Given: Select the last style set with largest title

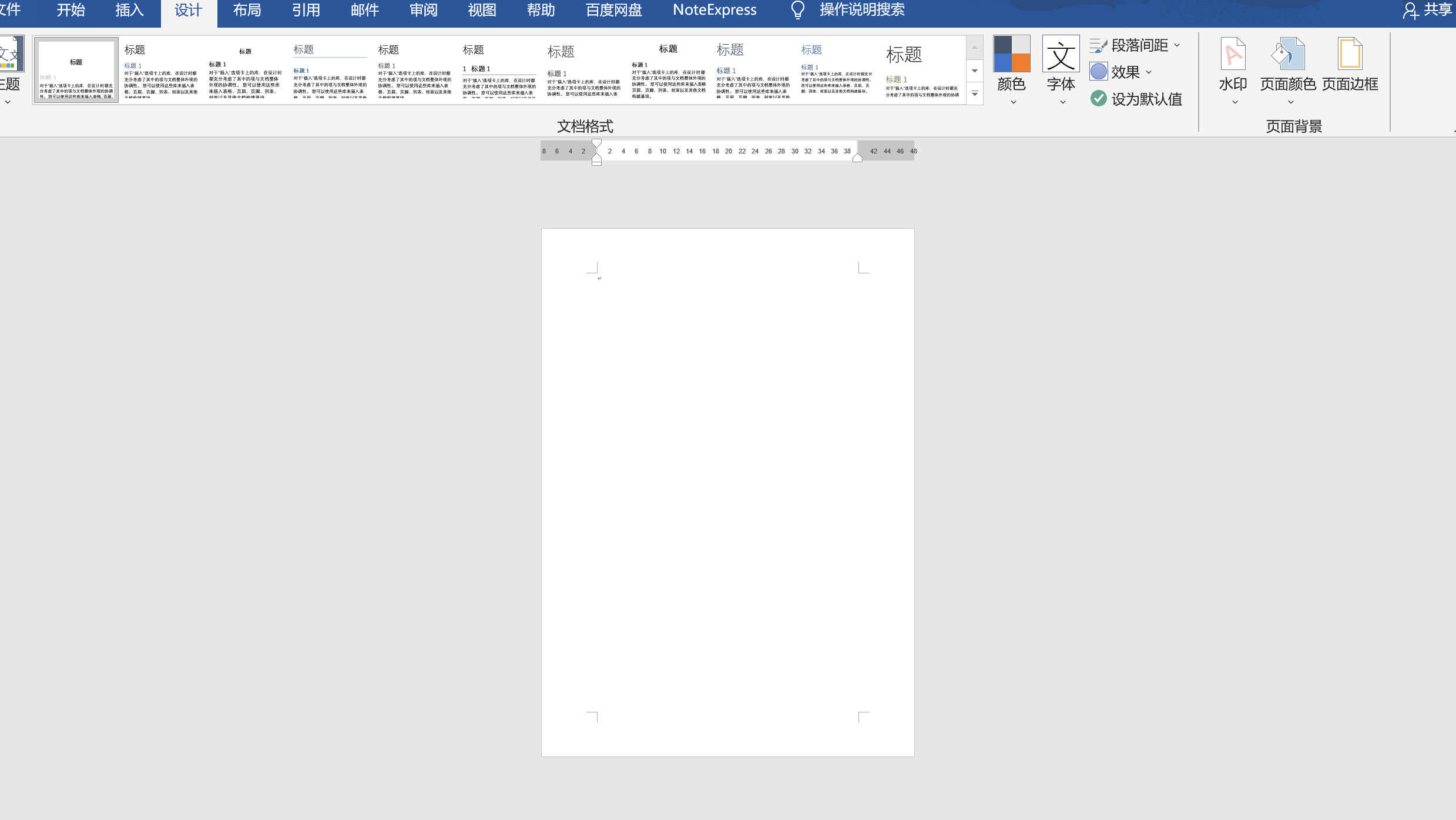Looking at the screenshot, I should (x=922, y=70).
